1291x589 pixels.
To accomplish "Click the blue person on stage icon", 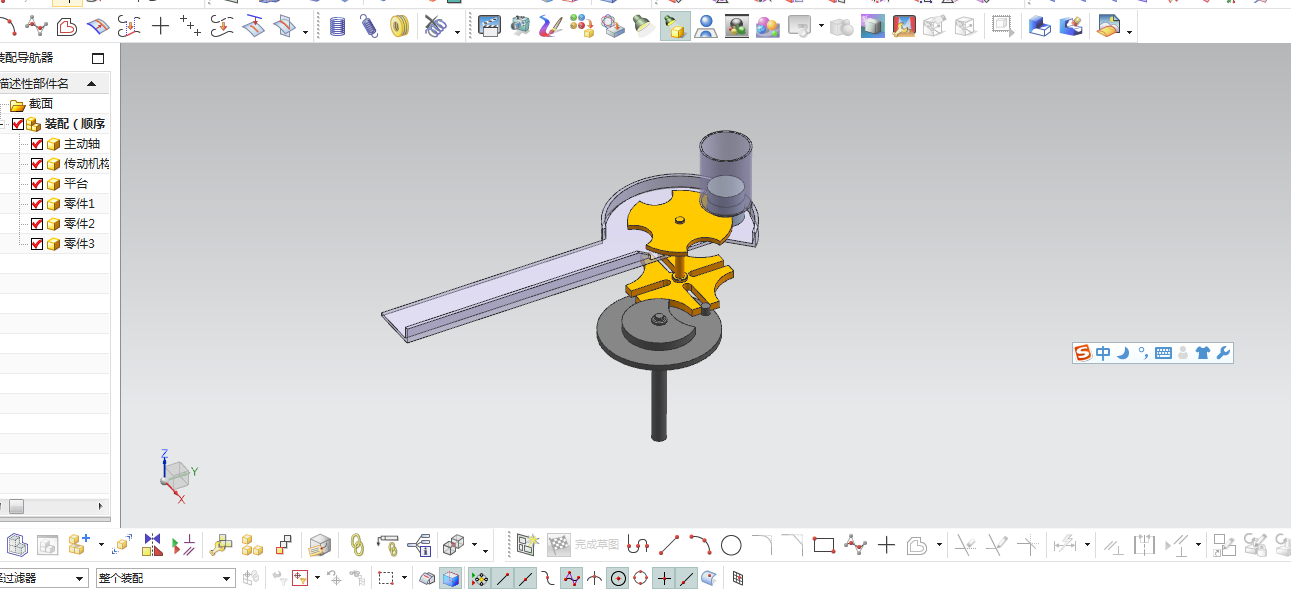I will pos(706,27).
